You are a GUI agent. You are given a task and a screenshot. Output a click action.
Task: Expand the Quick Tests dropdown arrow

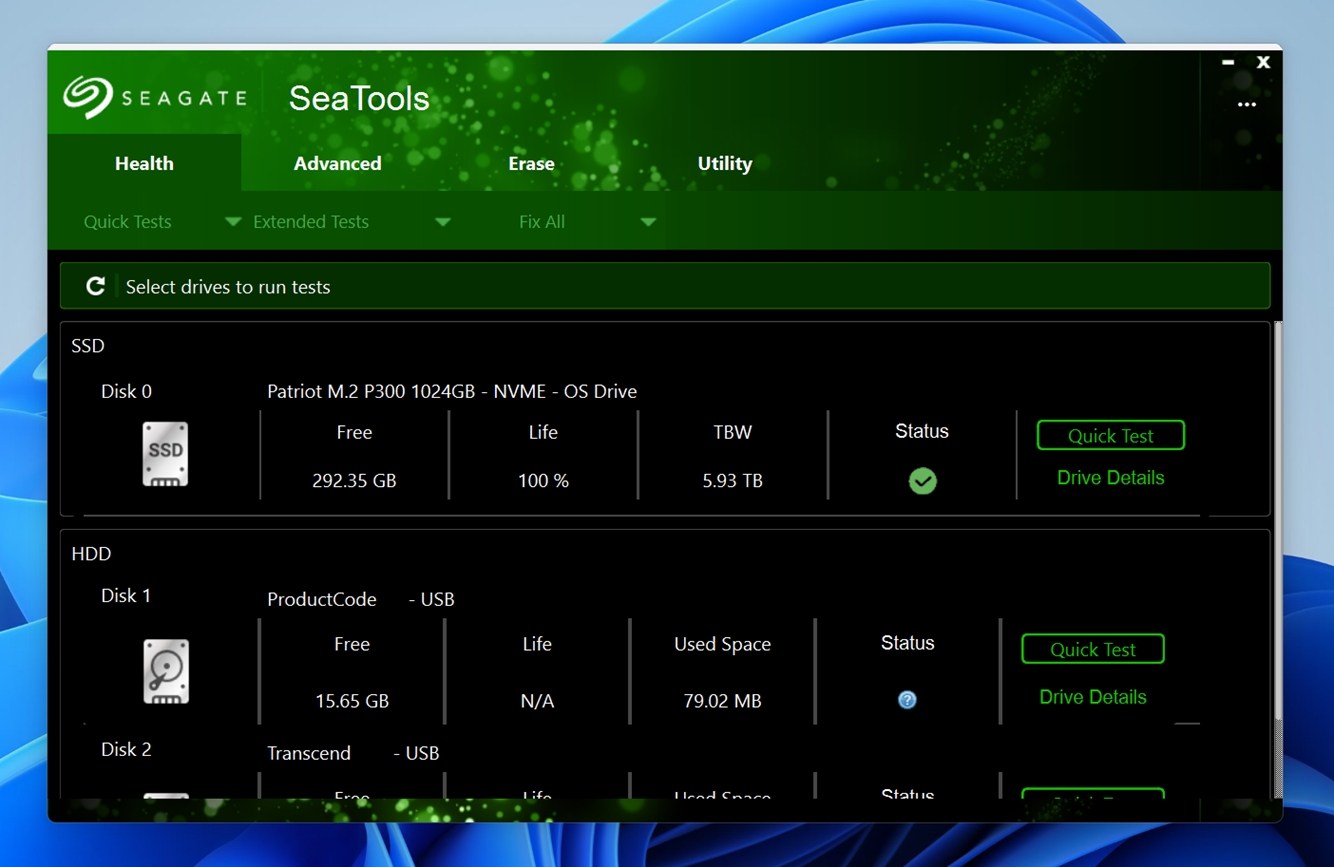click(233, 222)
